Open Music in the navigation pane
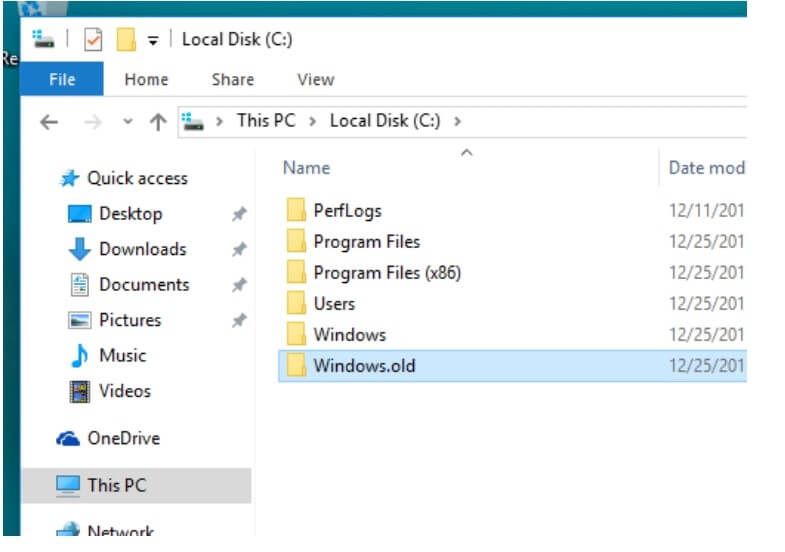 point(123,355)
